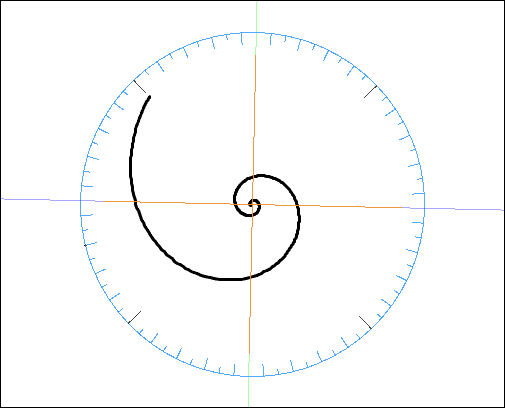Click where outer spiral crosses left orange axis
The image size is (505, 408).
tap(134, 202)
